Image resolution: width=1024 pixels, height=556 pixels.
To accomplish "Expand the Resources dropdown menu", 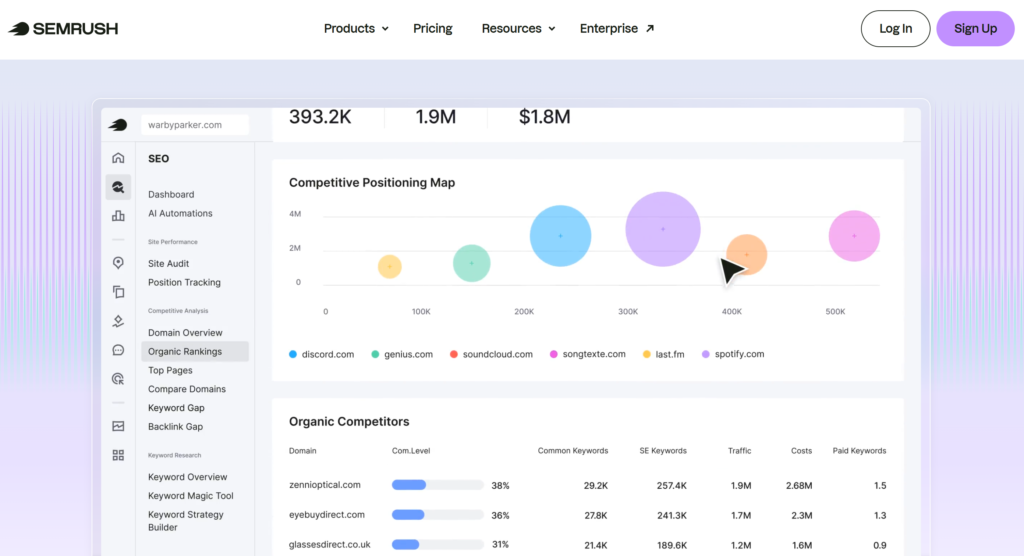I will pyautogui.click(x=518, y=29).
